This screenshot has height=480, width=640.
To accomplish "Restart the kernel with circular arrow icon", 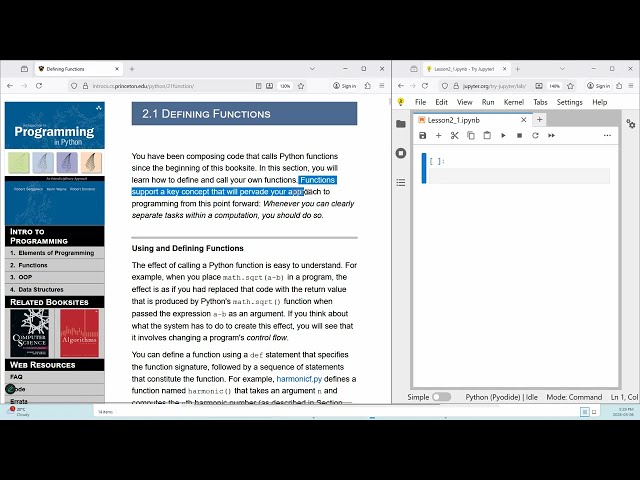I will [x=535, y=135].
